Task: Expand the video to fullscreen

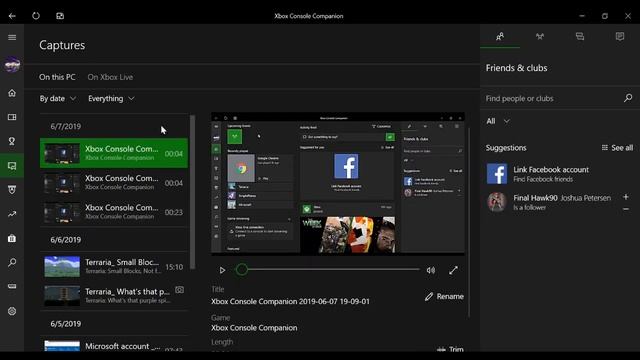Action: pyautogui.click(x=453, y=270)
